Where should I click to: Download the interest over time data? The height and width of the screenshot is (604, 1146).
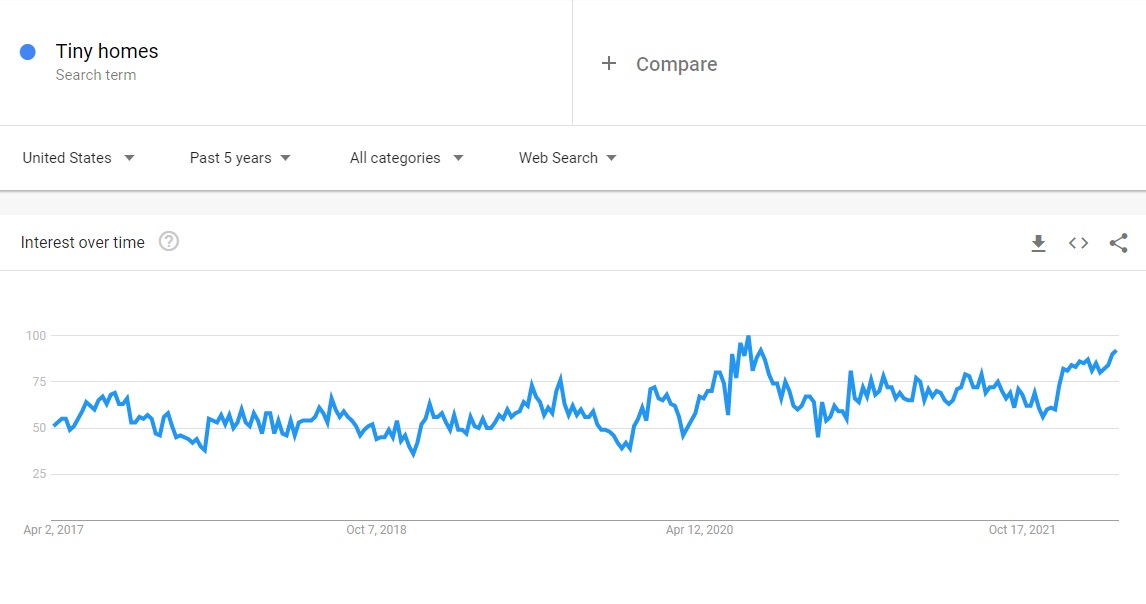pyautogui.click(x=1038, y=243)
